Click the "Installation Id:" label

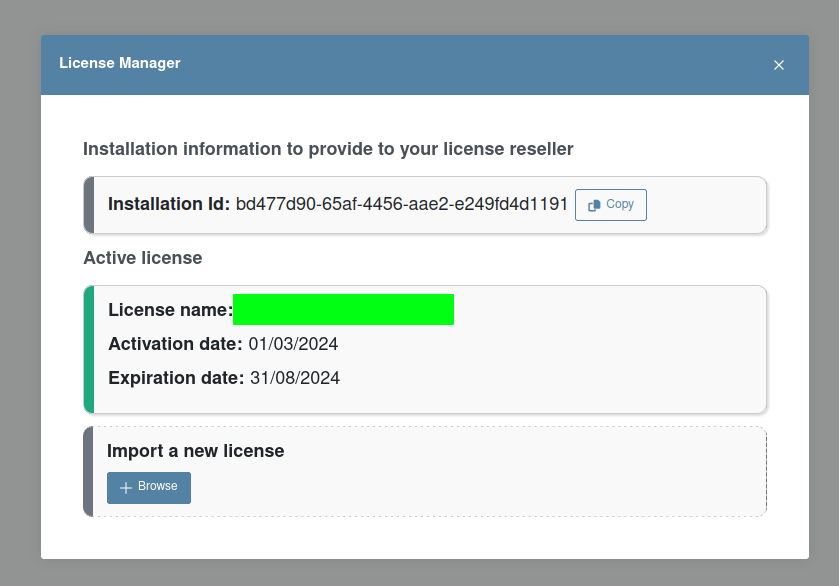tap(169, 204)
